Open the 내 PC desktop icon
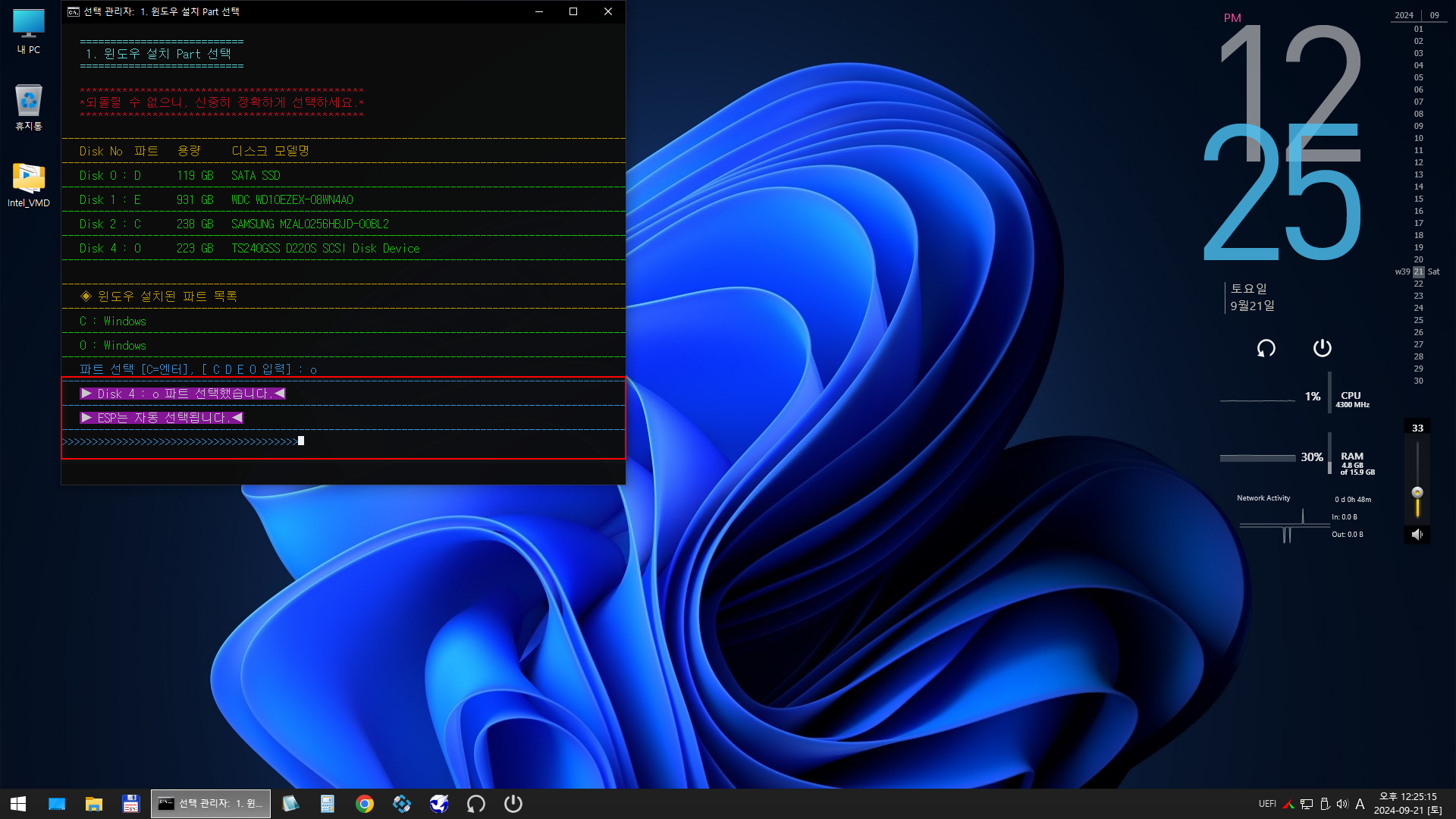 (x=29, y=32)
